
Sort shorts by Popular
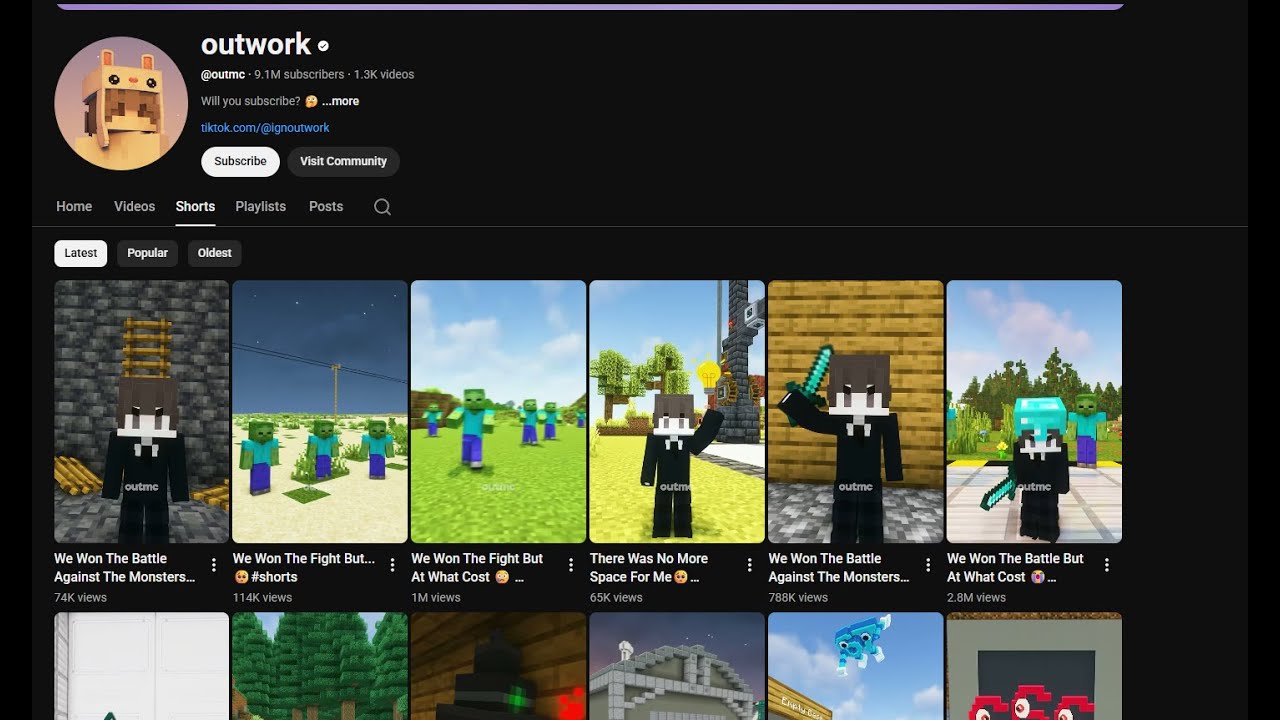tap(148, 253)
